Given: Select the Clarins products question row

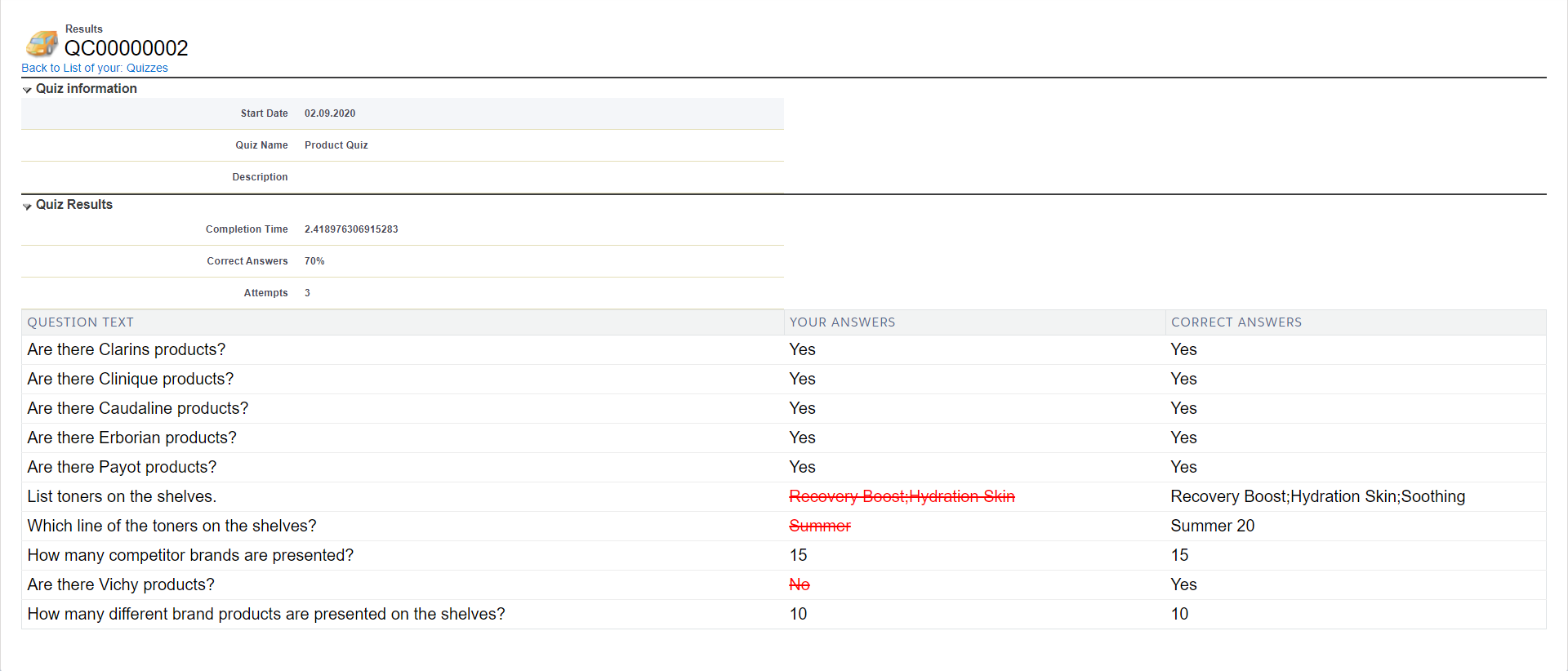Looking at the screenshot, I should tap(127, 349).
